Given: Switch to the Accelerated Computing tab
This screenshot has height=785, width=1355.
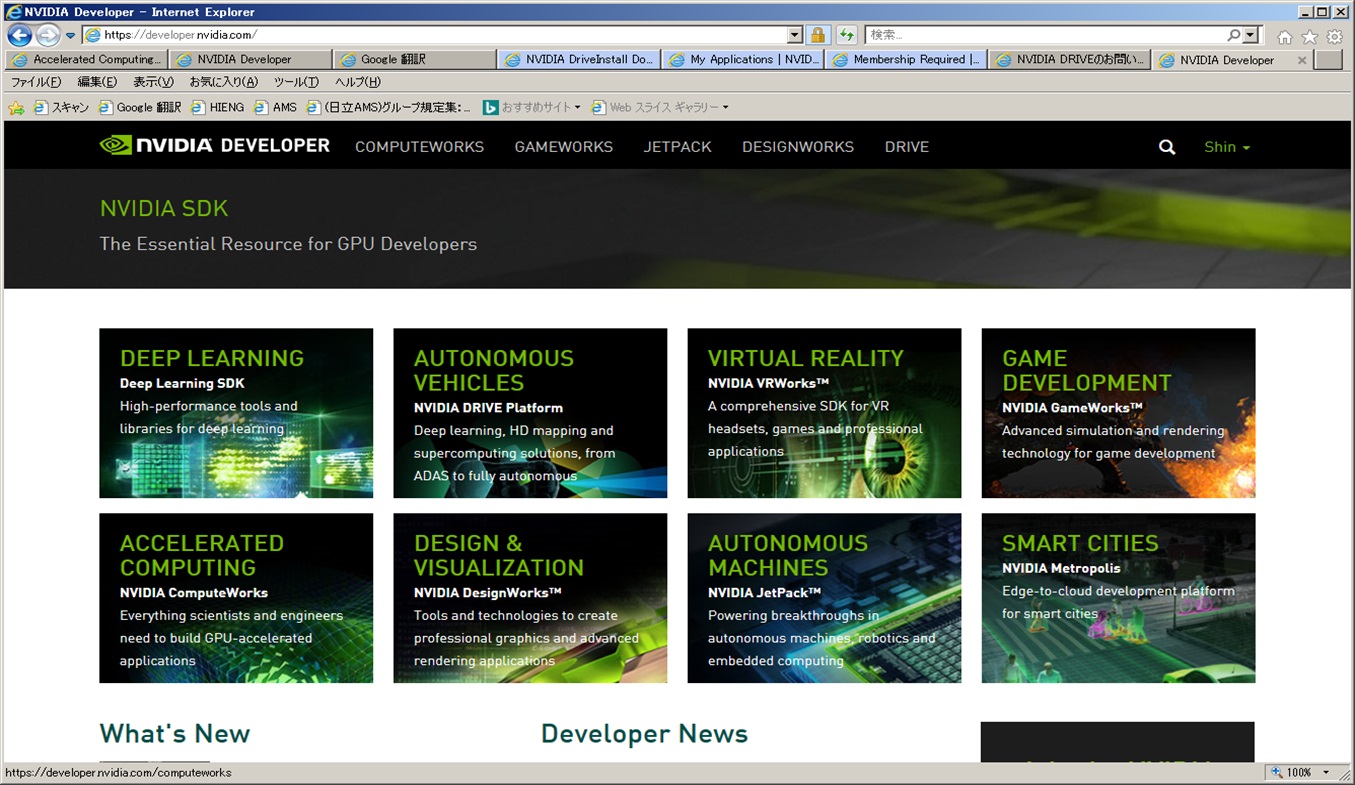Looking at the screenshot, I should tap(87, 60).
